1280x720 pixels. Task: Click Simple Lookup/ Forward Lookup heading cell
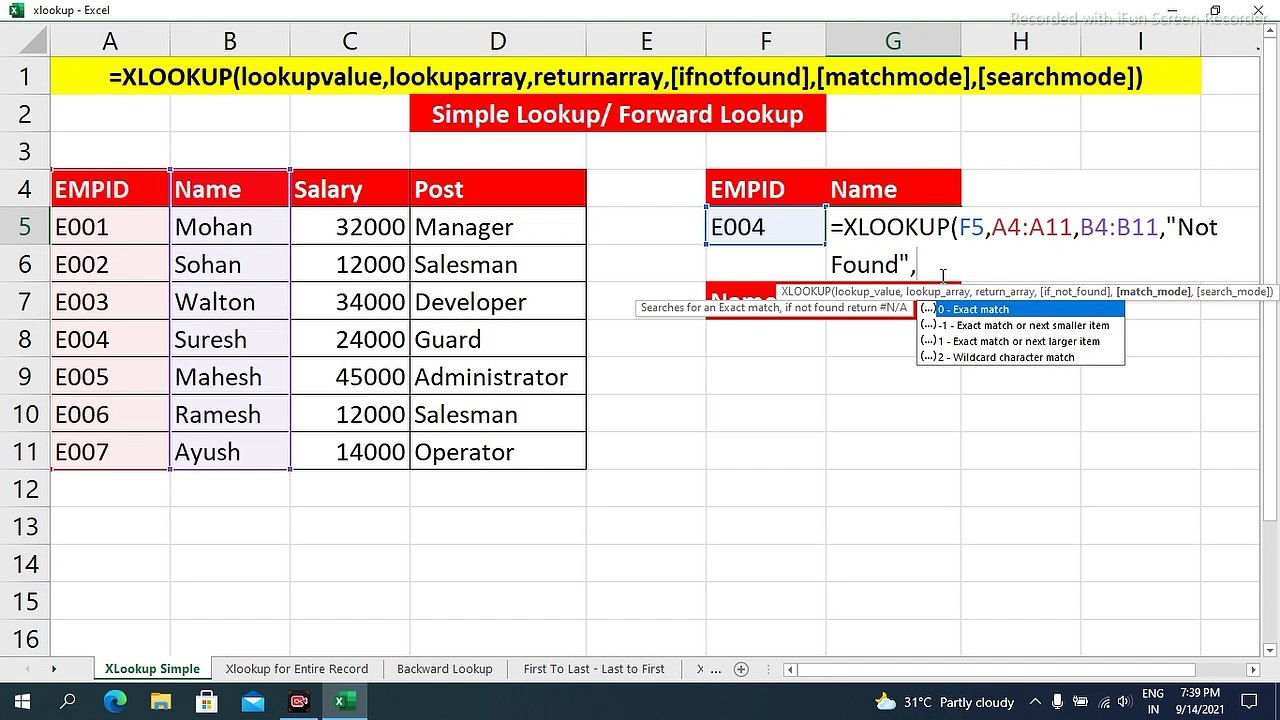618,114
